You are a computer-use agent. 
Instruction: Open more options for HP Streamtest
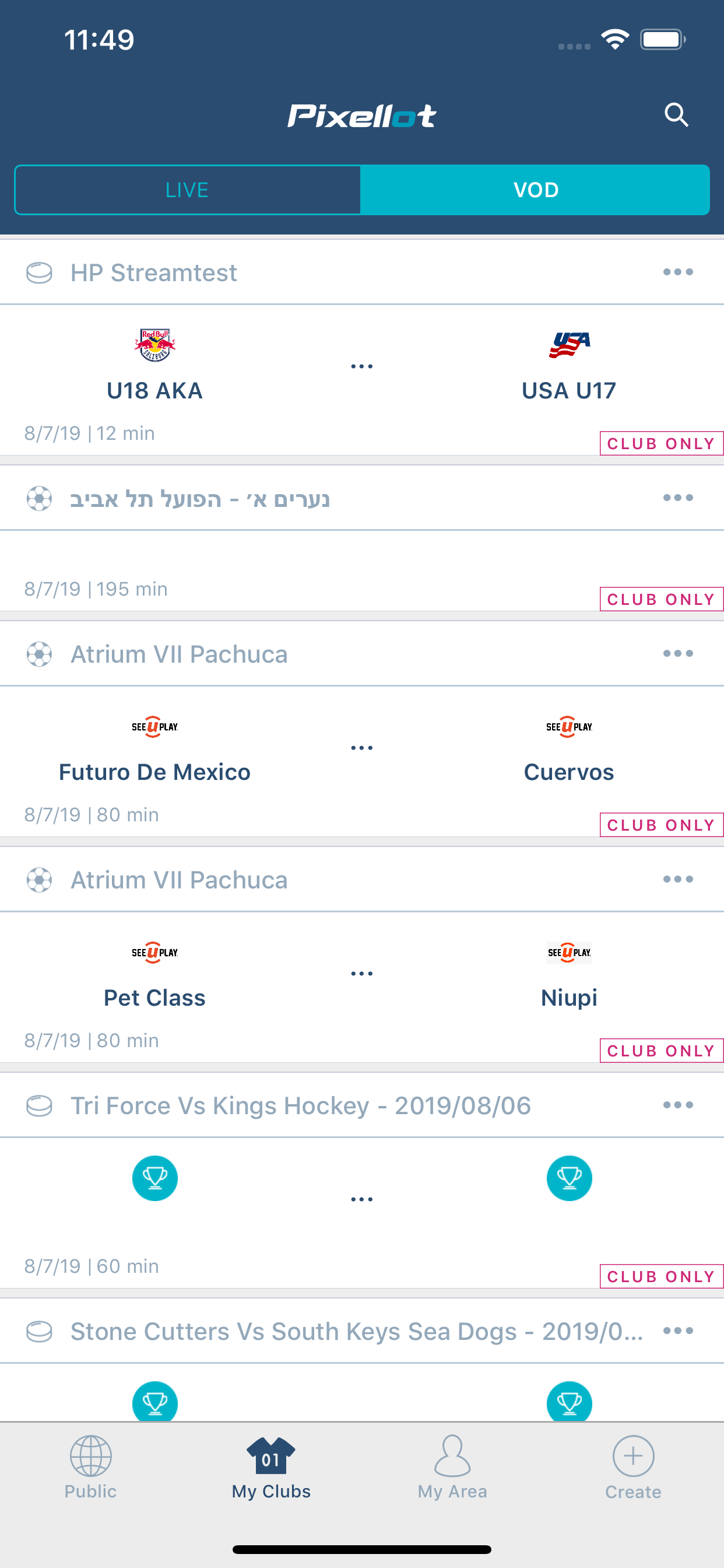click(678, 272)
